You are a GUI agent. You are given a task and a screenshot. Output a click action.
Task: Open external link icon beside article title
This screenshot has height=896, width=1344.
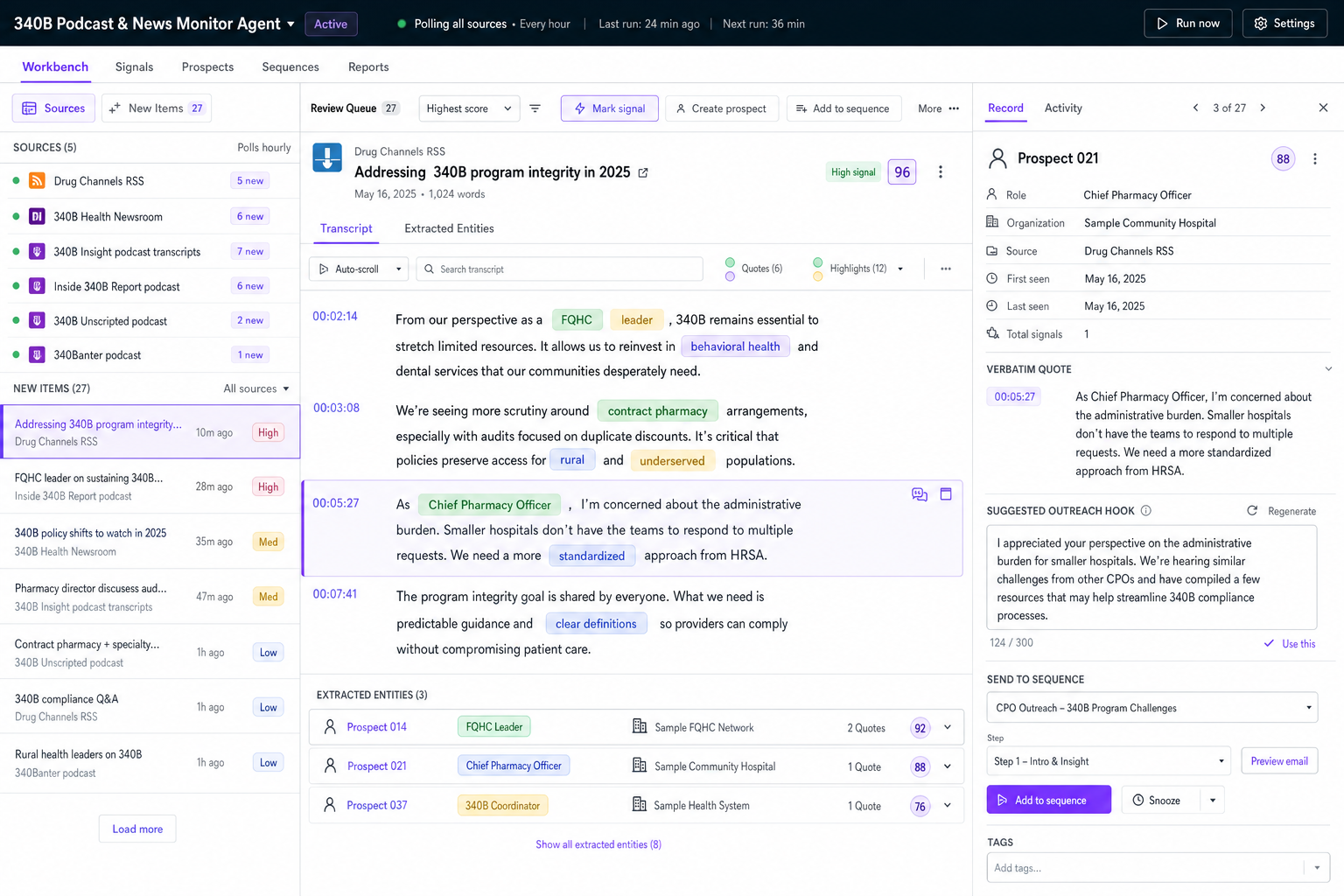coord(643,172)
